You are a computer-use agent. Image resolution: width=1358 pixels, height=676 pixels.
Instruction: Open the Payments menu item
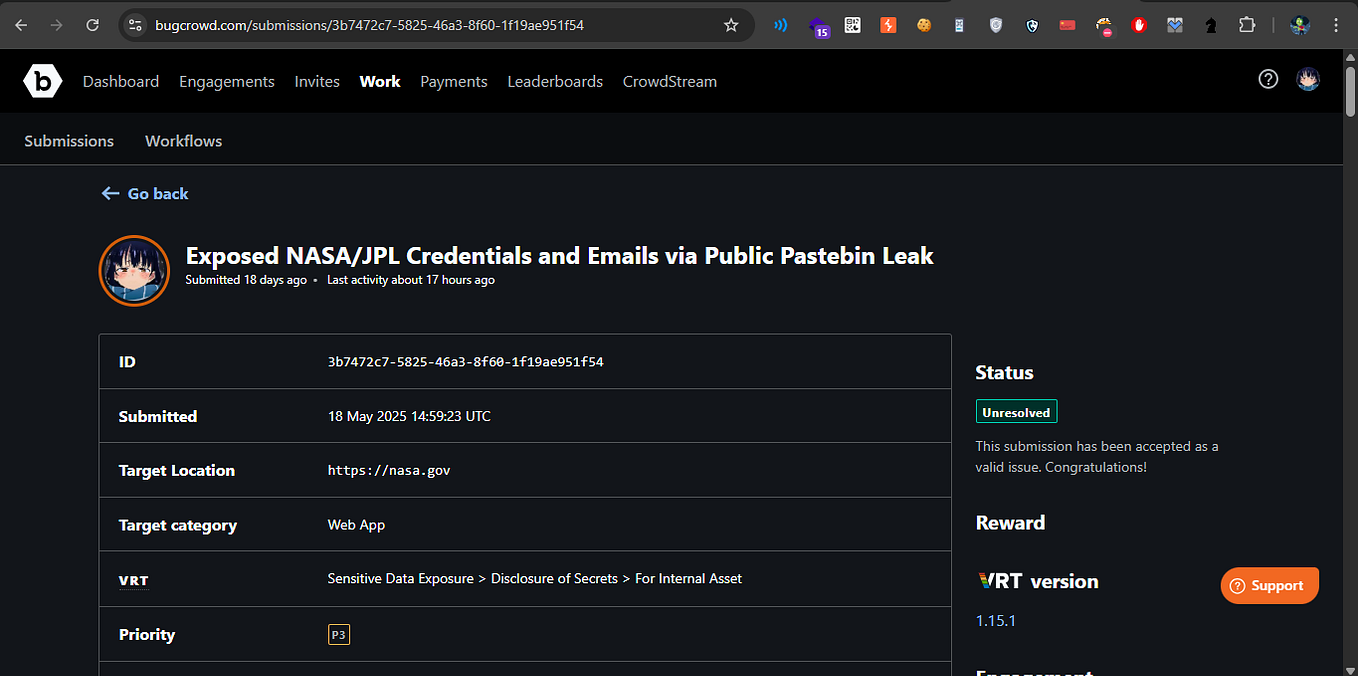coord(453,81)
